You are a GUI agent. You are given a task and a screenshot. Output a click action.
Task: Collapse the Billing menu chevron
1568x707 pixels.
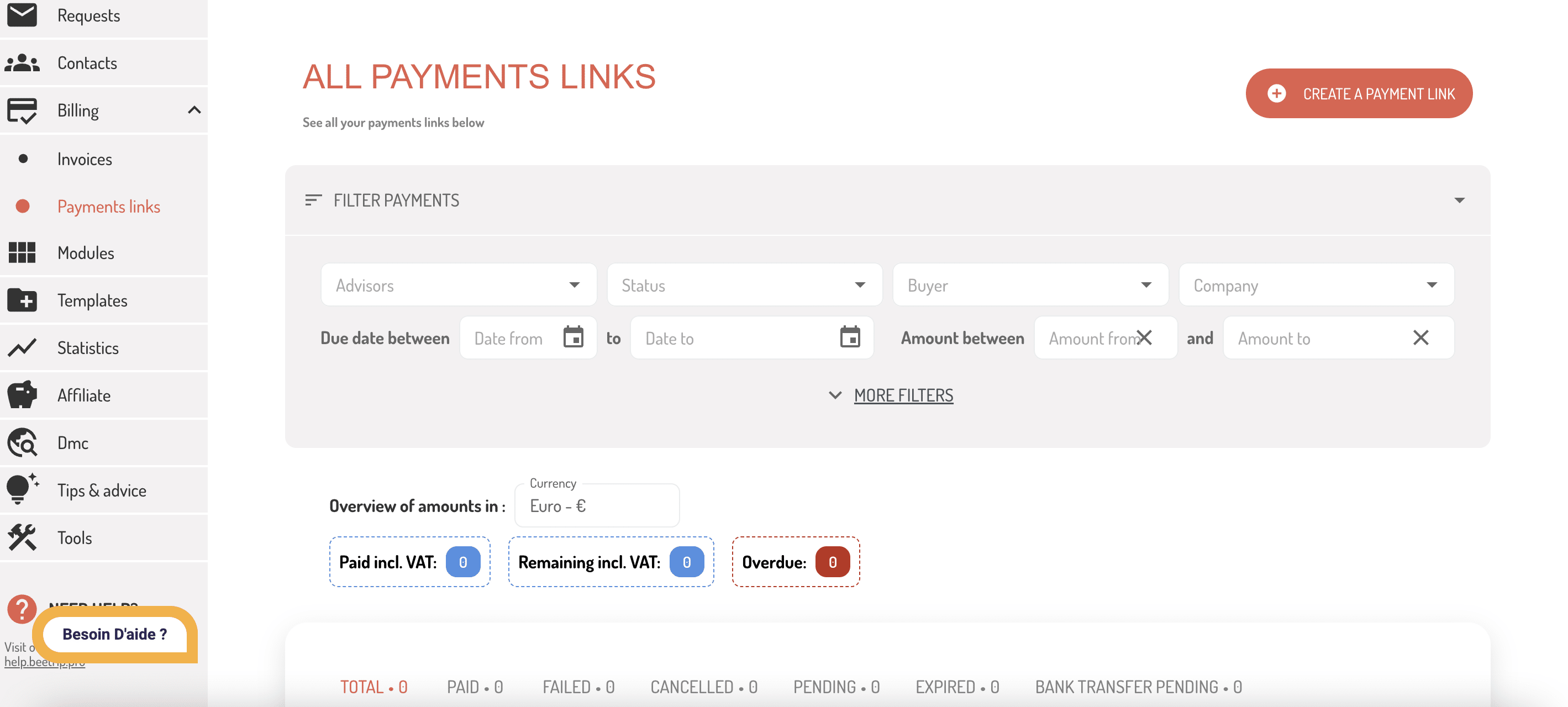click(194, 110)
